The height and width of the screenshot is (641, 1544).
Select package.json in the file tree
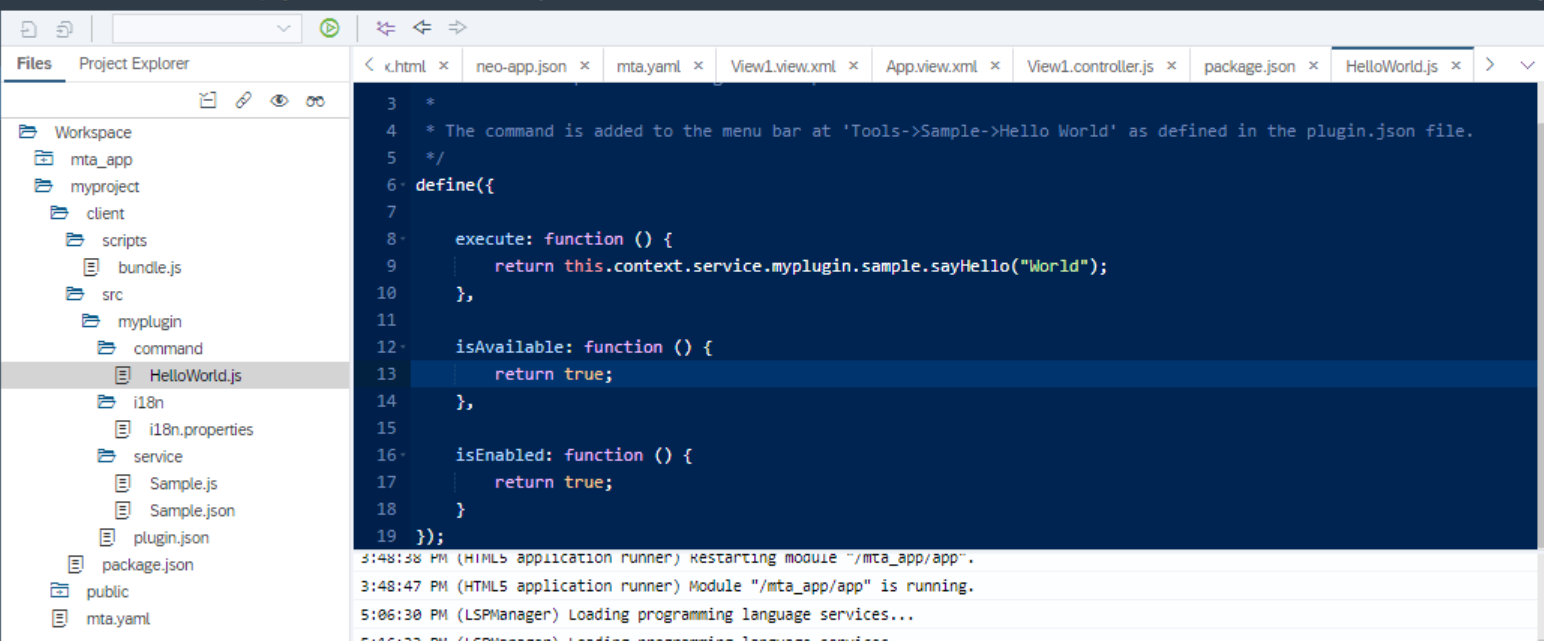[x=148, y=564]
